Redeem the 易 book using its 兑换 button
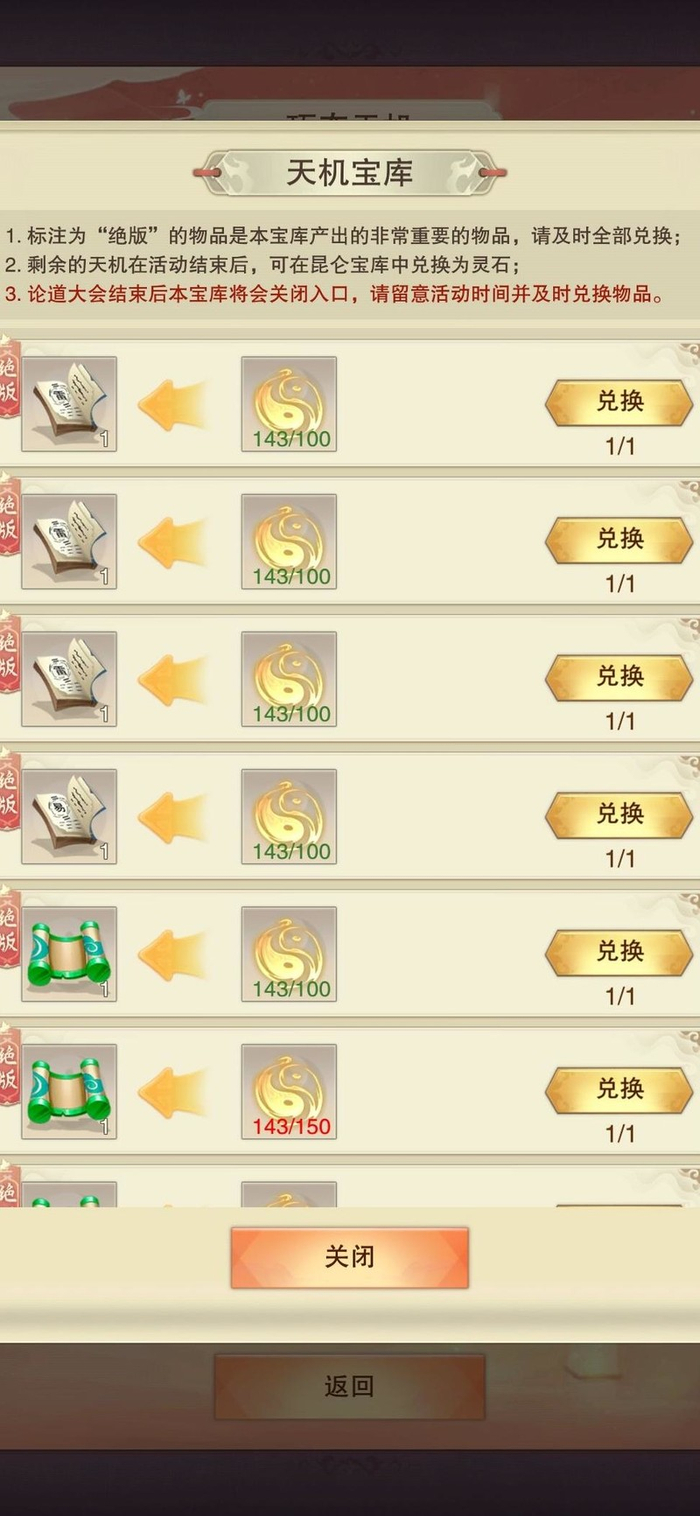This screenshot has height=1516, width=700. [619, 815]
